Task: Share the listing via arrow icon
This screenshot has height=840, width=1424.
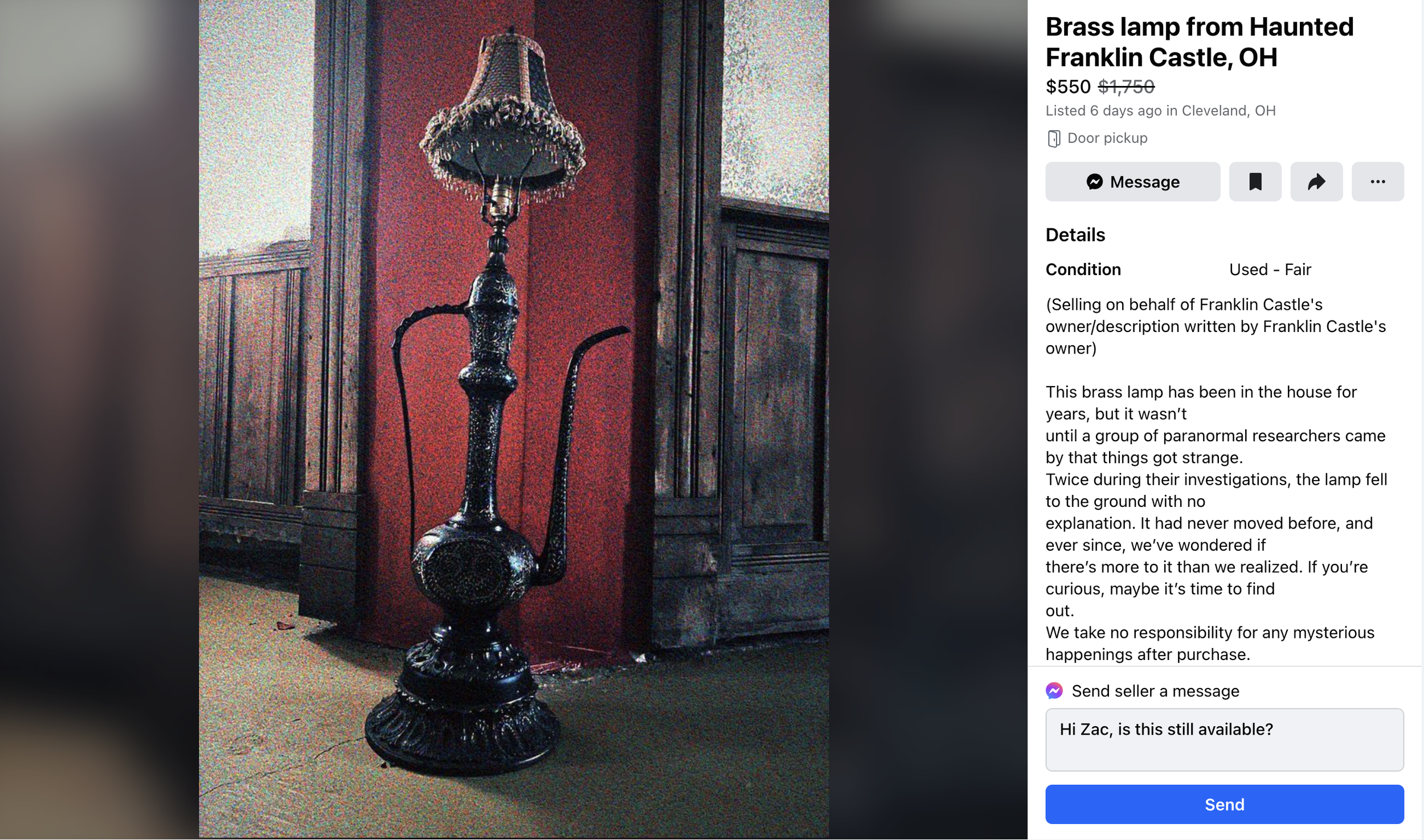Action: [1316, 182]
